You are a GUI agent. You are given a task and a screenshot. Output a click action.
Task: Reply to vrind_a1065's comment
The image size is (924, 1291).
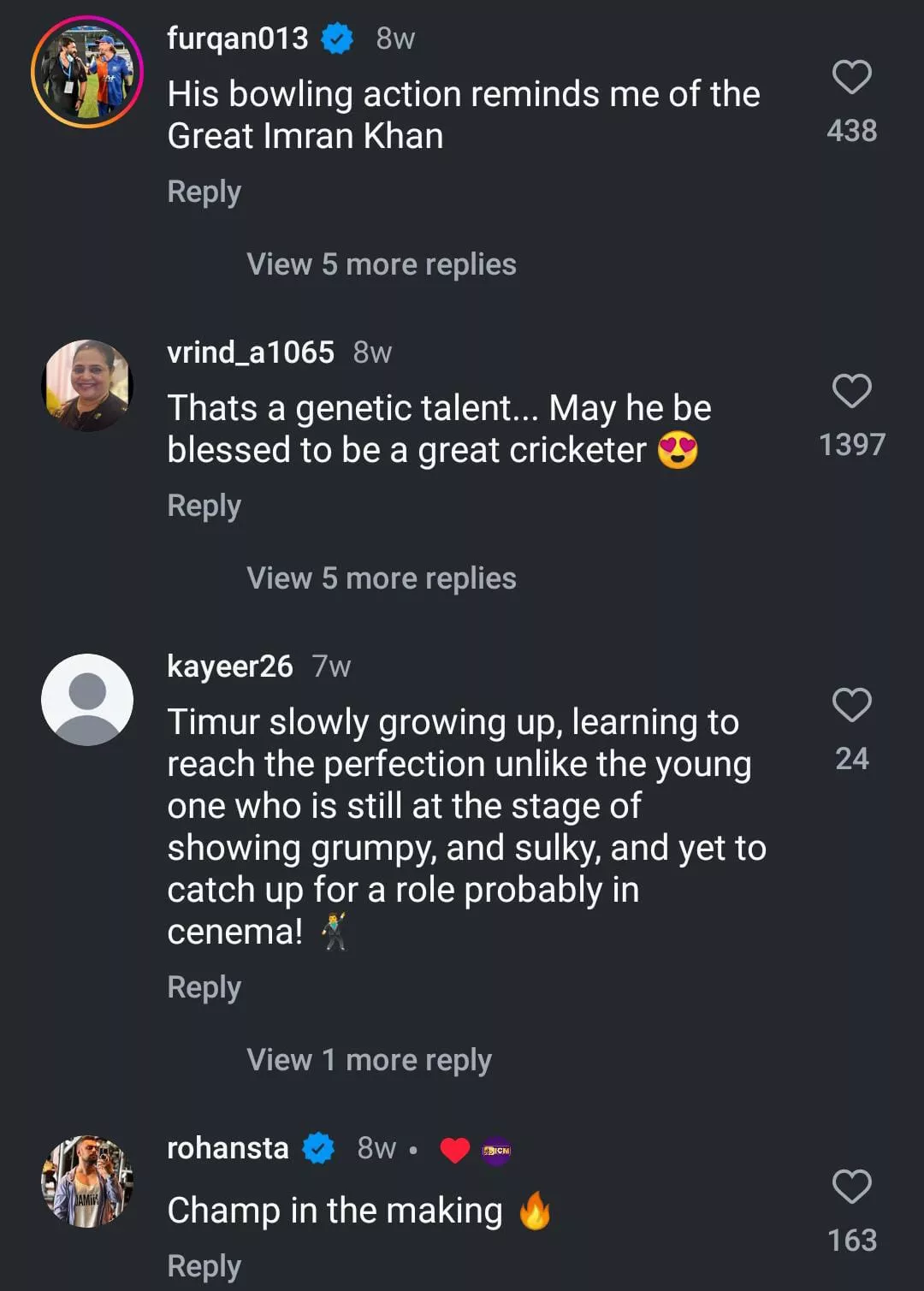pyautogui.click(x=204, y=506)
